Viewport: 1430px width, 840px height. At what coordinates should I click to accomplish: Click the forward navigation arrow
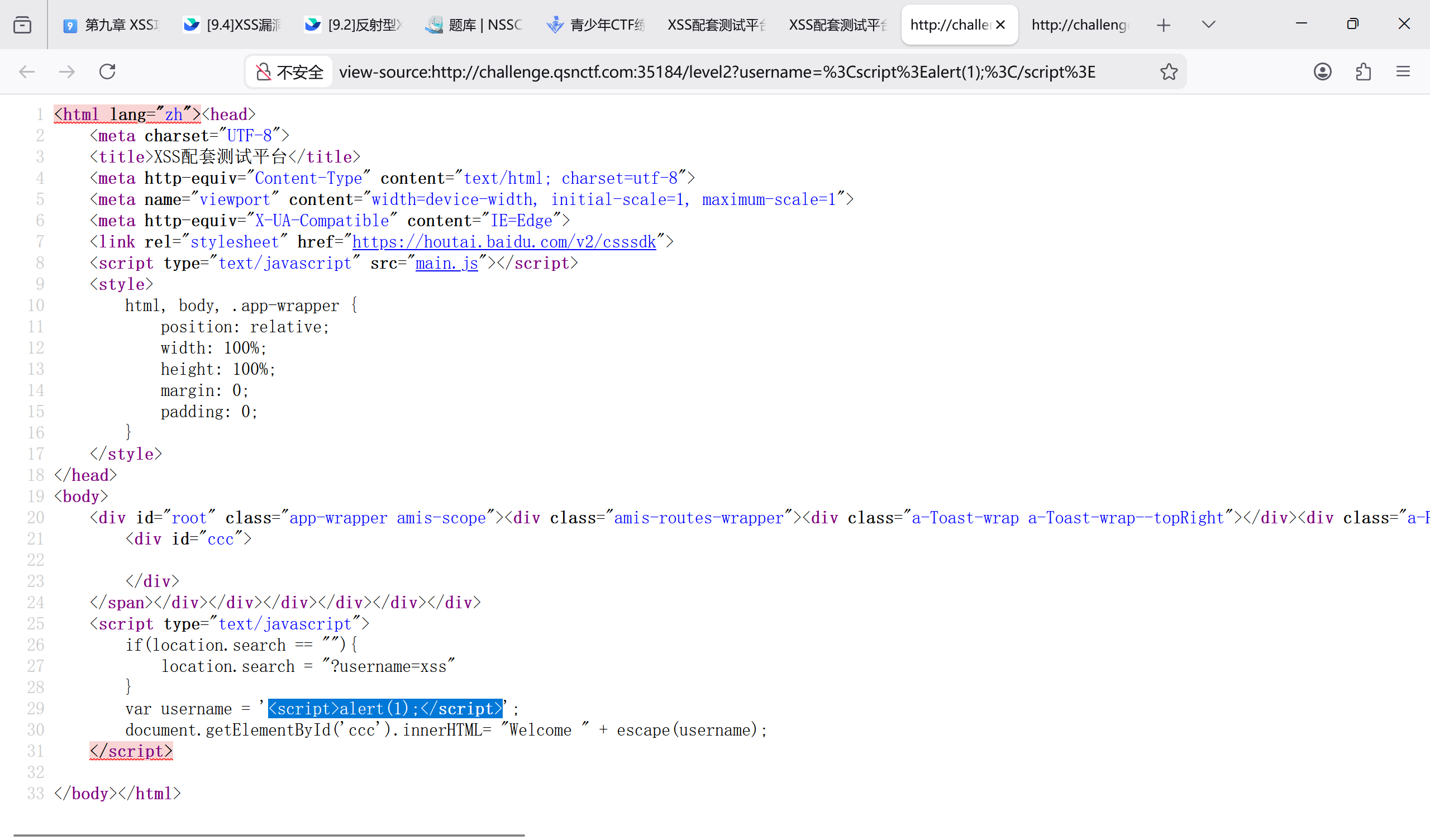click(67, 72)
